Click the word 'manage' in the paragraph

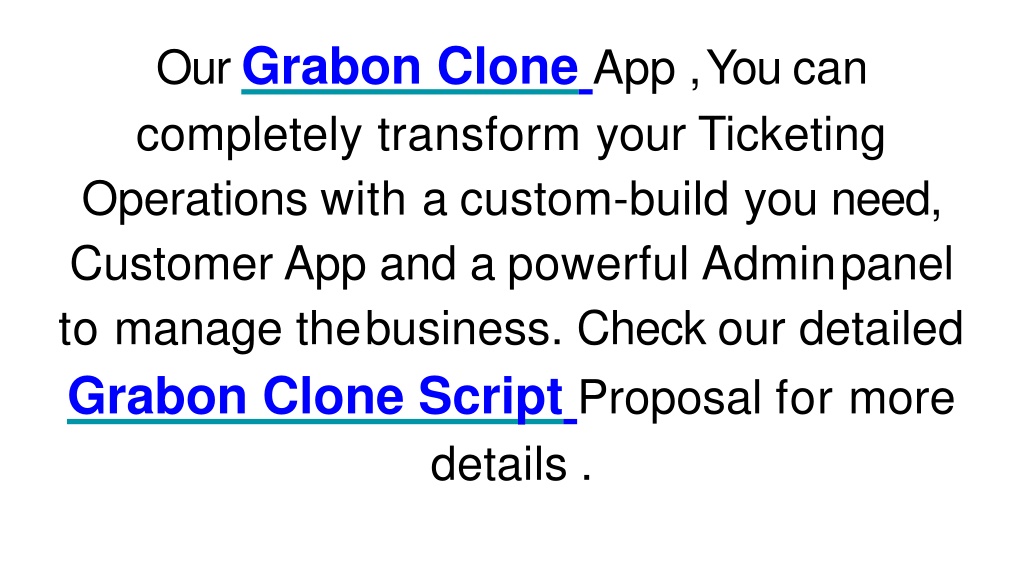tap(199, 332)
